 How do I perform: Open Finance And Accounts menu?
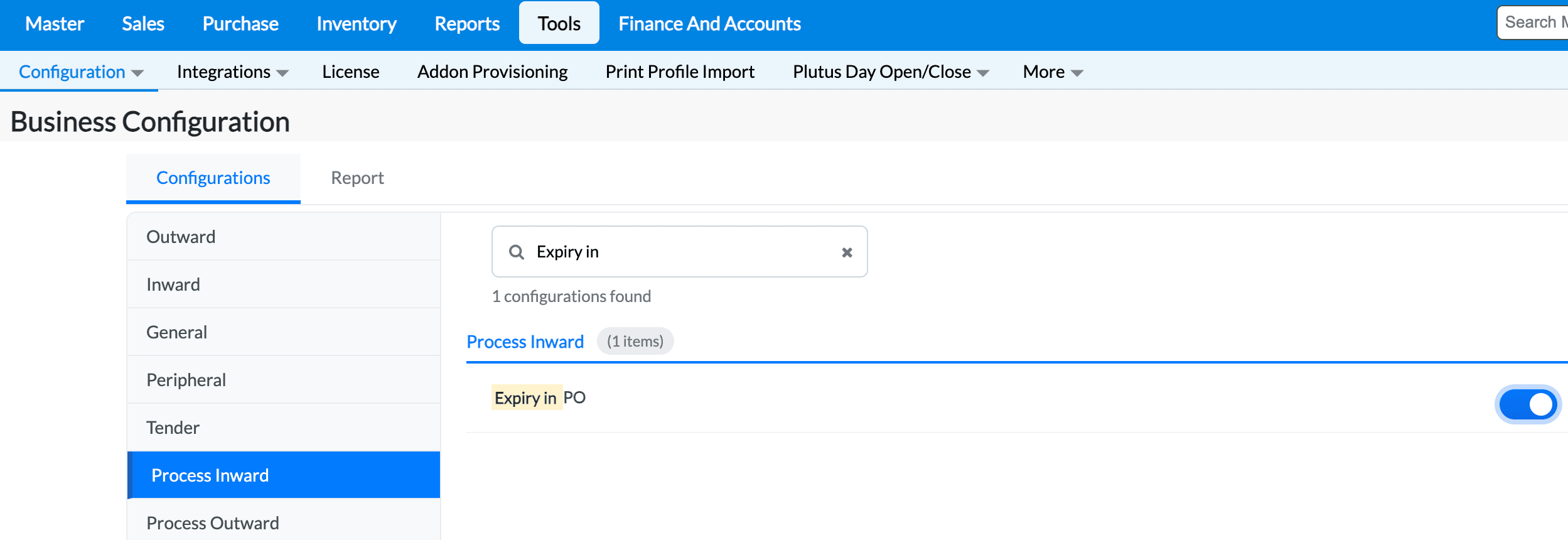point(709,24)
